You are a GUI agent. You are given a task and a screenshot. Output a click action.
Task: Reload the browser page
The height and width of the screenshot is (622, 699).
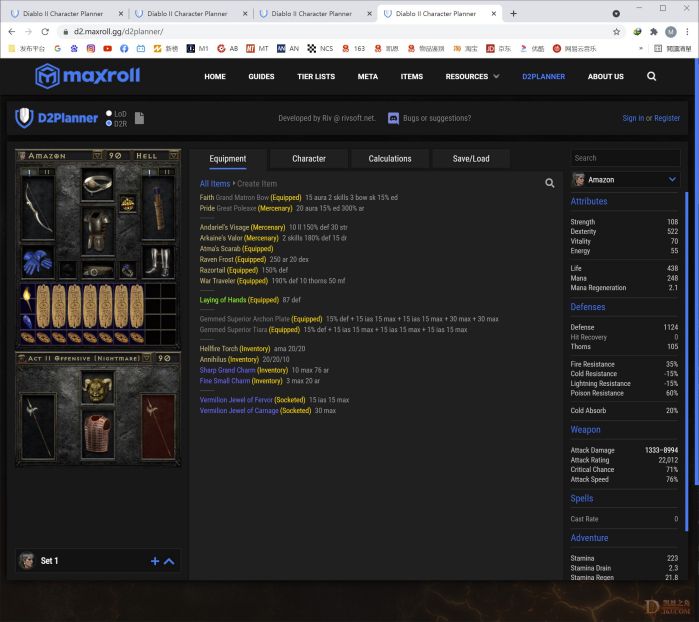pos(45,32)
